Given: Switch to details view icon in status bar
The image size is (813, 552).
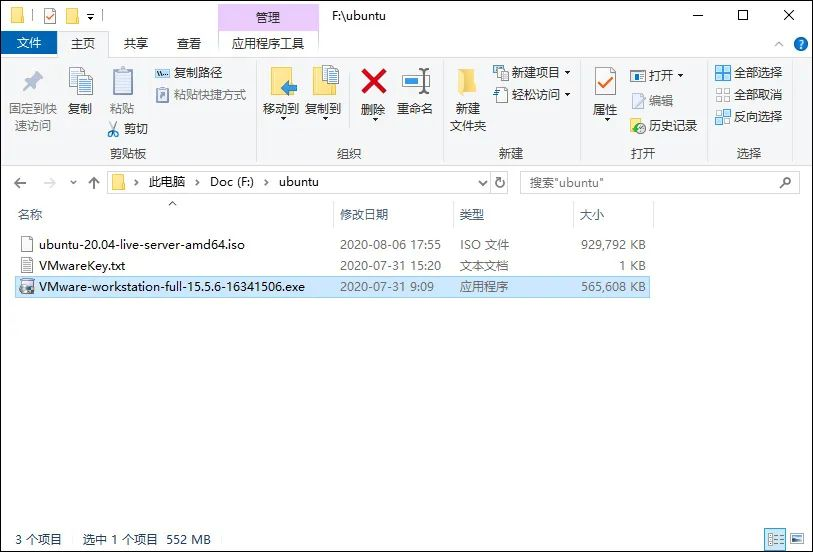Looking at the screenshot, I should click(x=775, y=540).
